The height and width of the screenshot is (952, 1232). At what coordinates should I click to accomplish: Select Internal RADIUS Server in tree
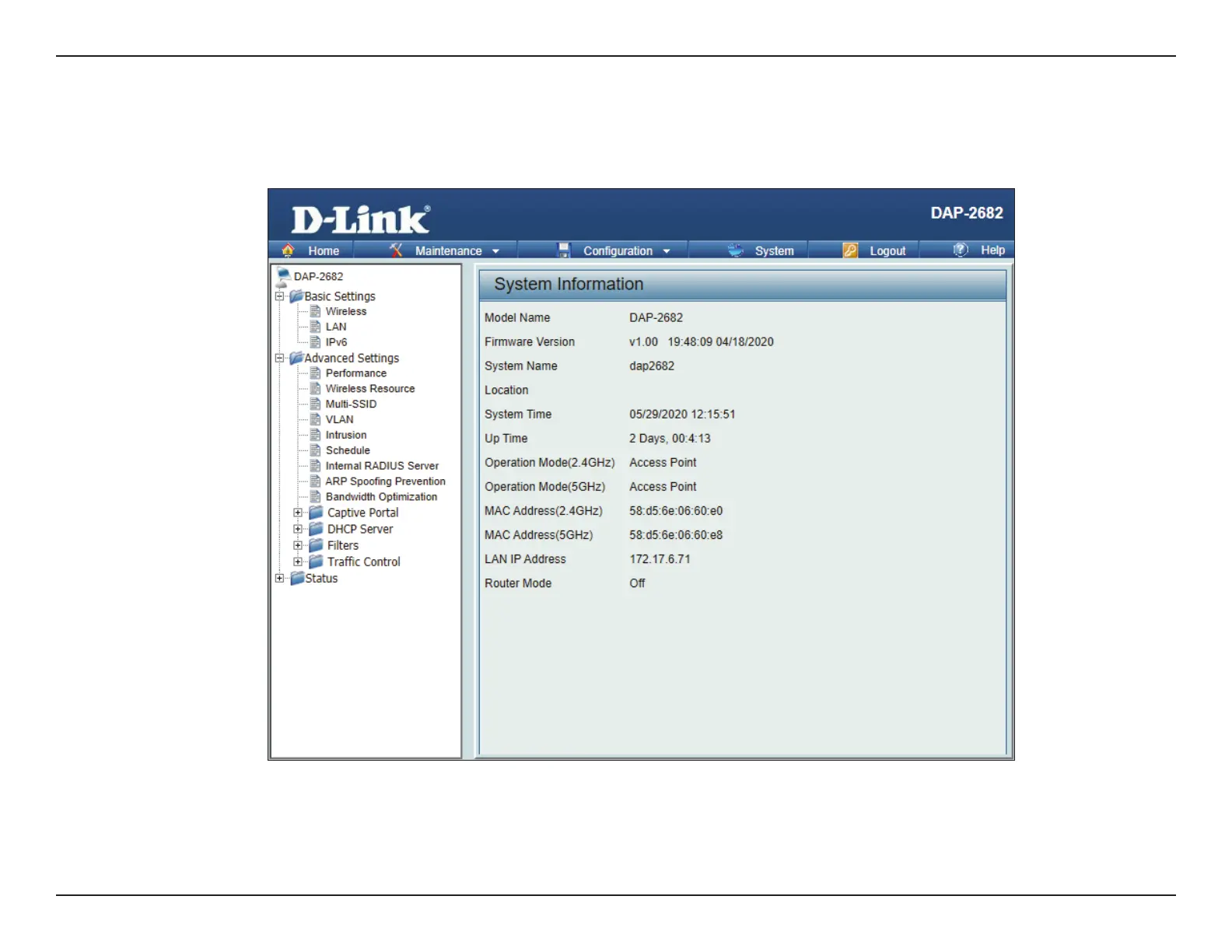point(382,466)
